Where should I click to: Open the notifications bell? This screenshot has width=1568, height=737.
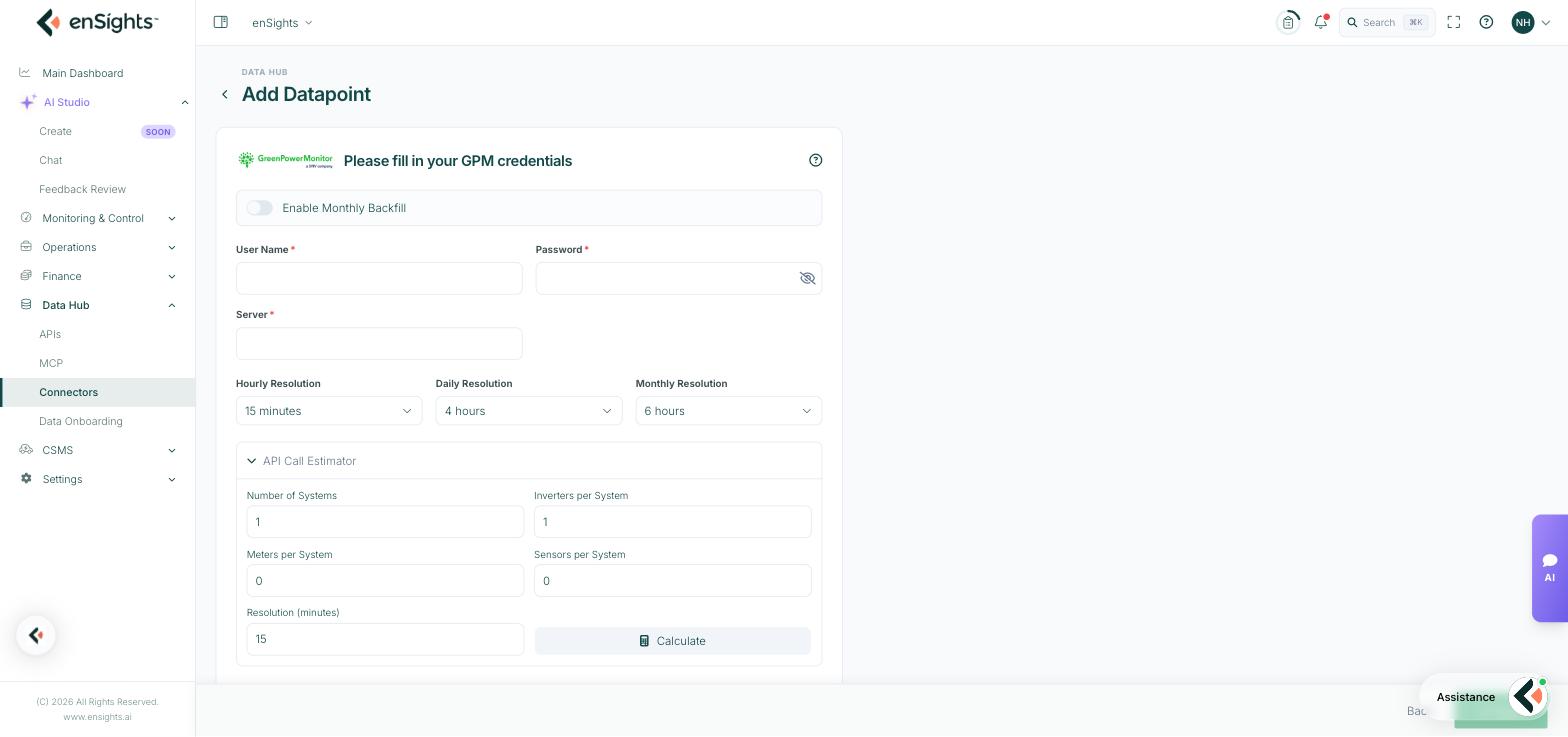(x=1321, y=22)
